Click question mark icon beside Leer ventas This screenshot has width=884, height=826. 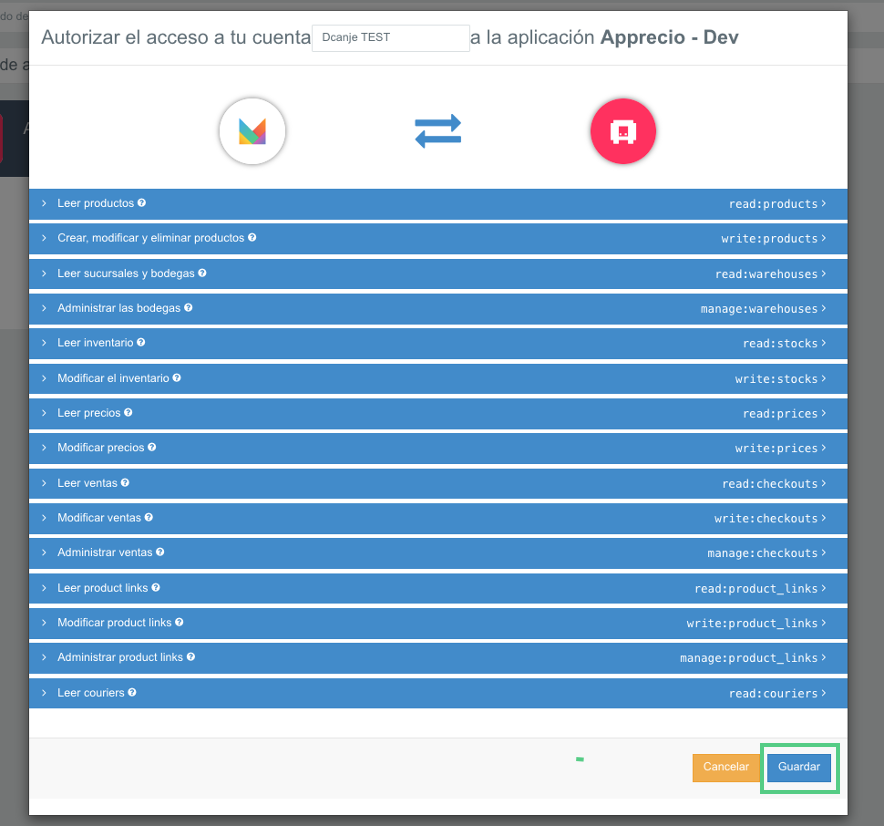pyautogui.click(x=125, y=483)
